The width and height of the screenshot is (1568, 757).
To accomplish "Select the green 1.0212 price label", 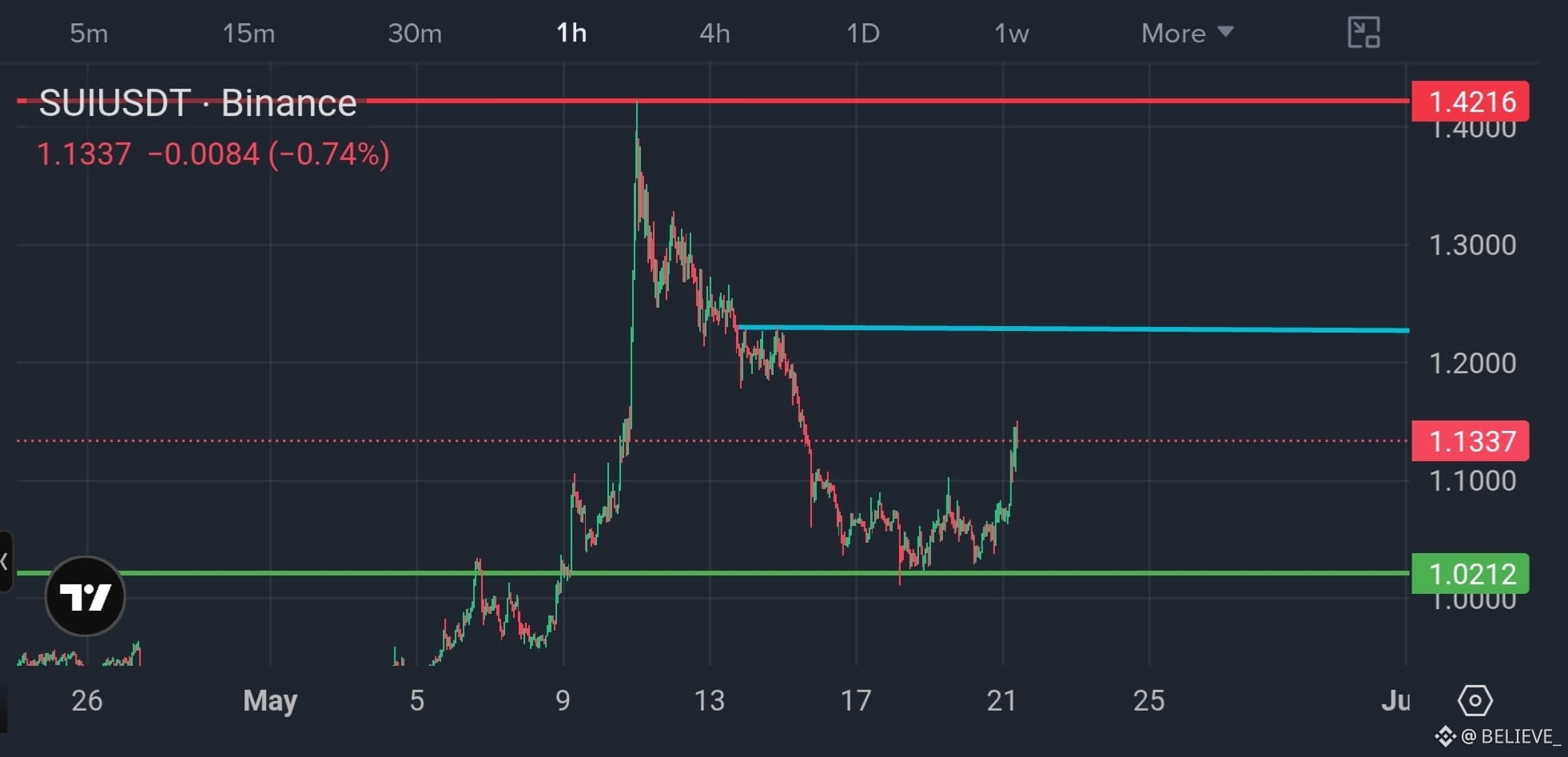I will tap(1470, 574).
